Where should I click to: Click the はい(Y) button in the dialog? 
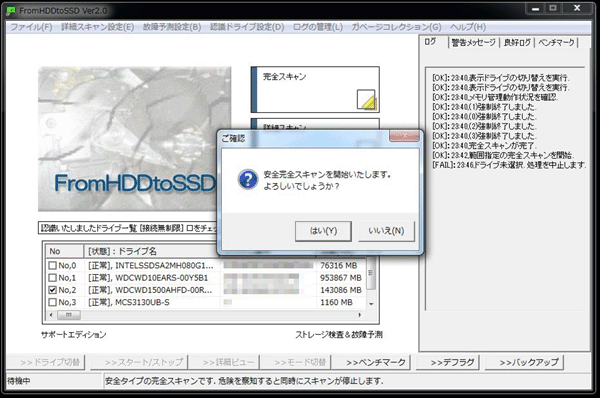tap(323, 231)
